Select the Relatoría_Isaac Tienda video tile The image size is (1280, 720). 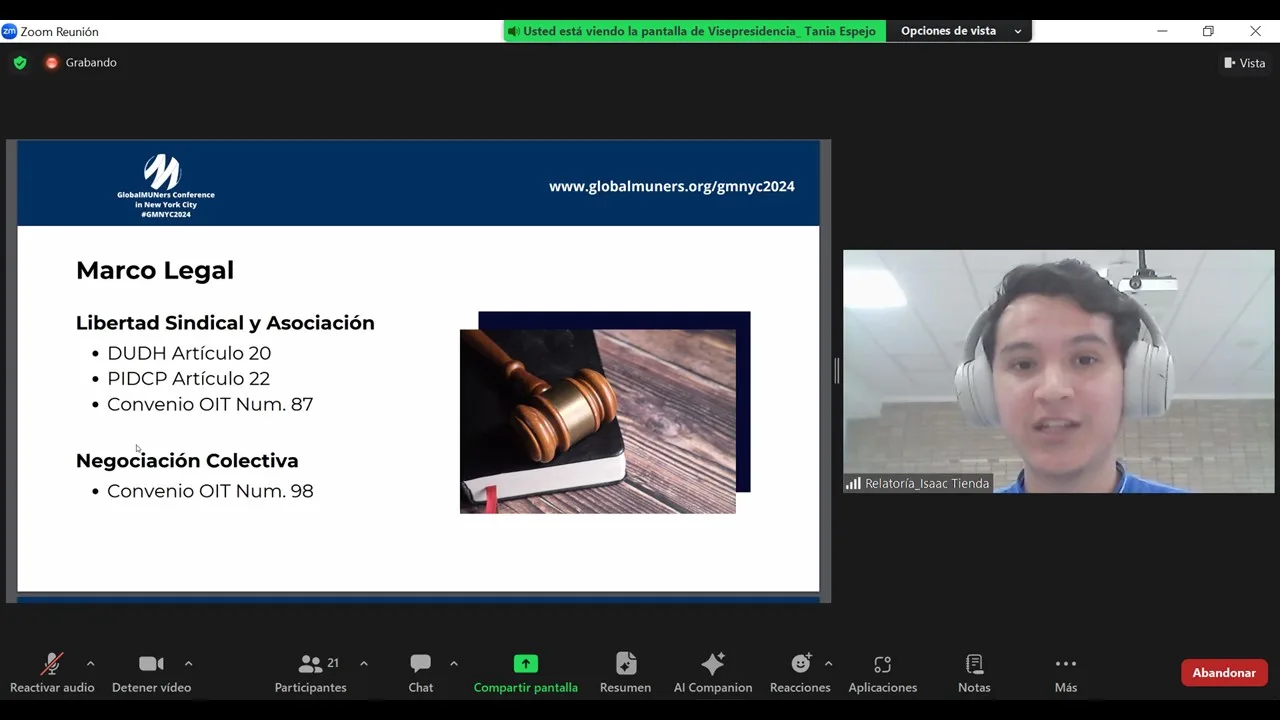point(1058,371)
